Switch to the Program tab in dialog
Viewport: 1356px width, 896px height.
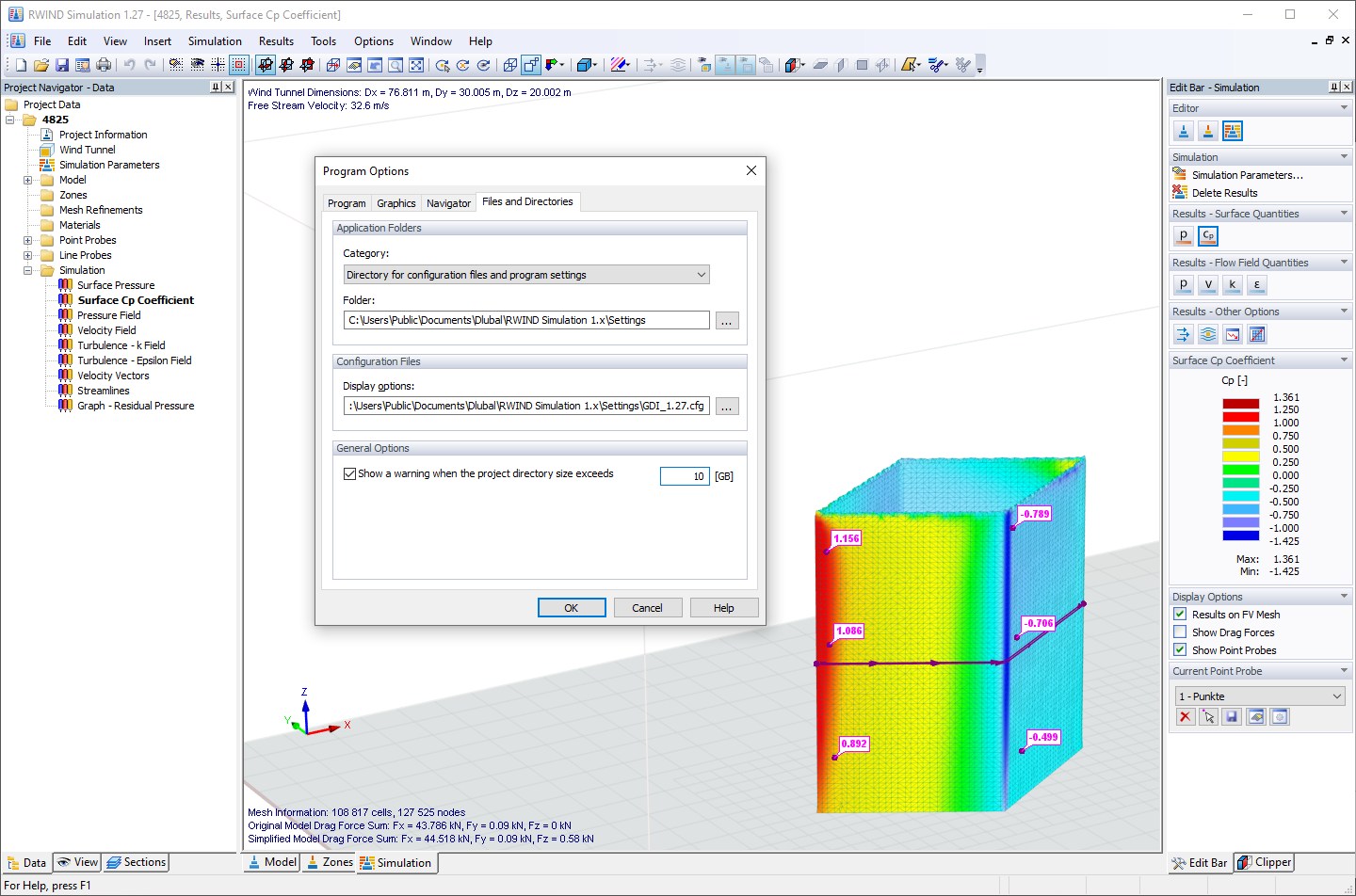(x=347, y=203)
